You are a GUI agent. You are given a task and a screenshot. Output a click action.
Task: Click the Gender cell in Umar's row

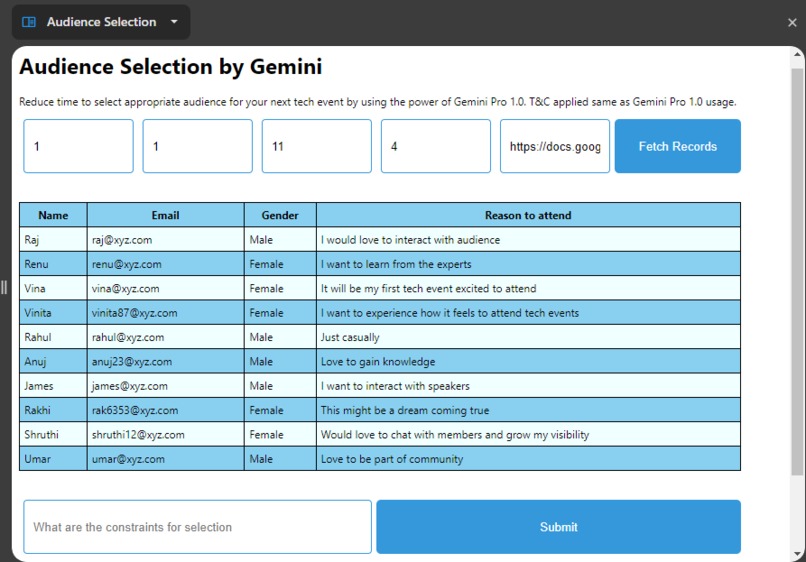pyautogui.click(x=280, y=459)
